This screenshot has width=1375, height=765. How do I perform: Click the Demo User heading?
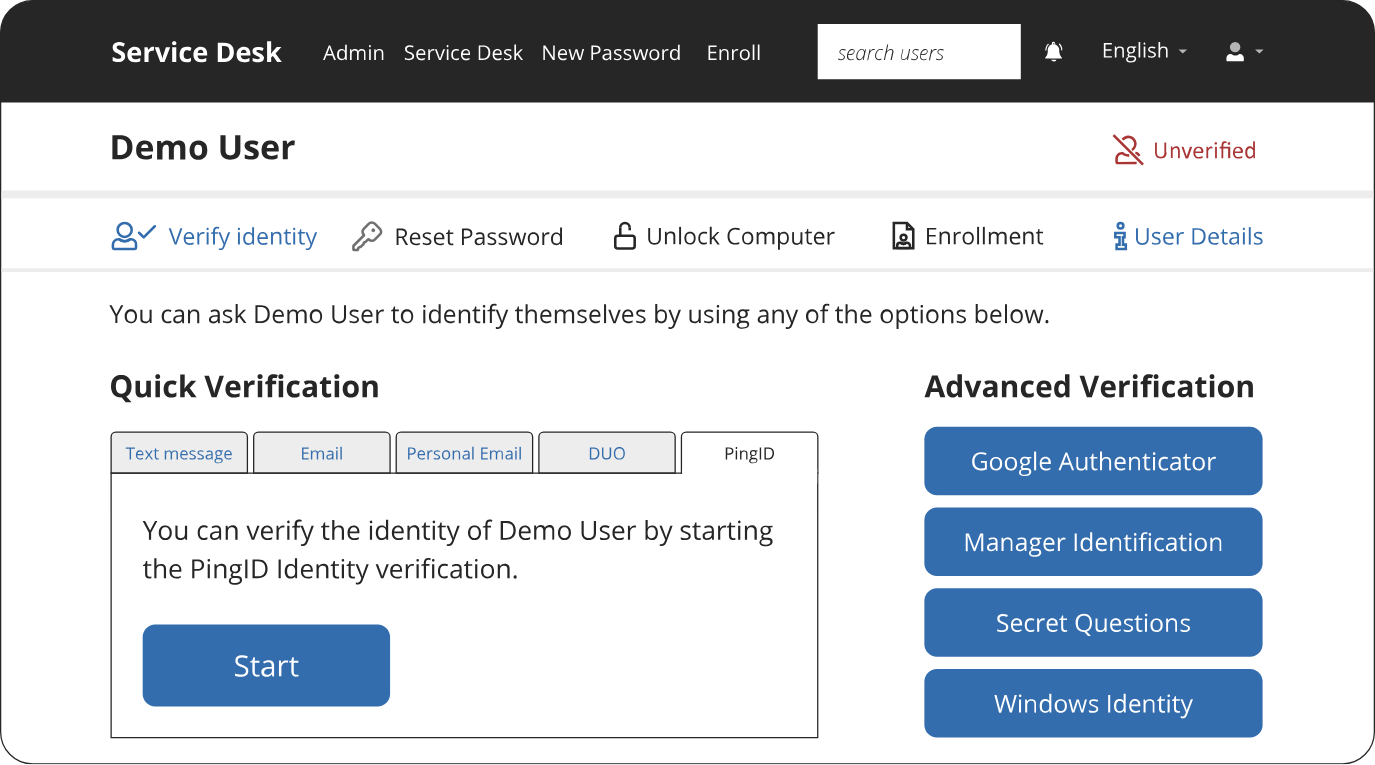(202, 148)
